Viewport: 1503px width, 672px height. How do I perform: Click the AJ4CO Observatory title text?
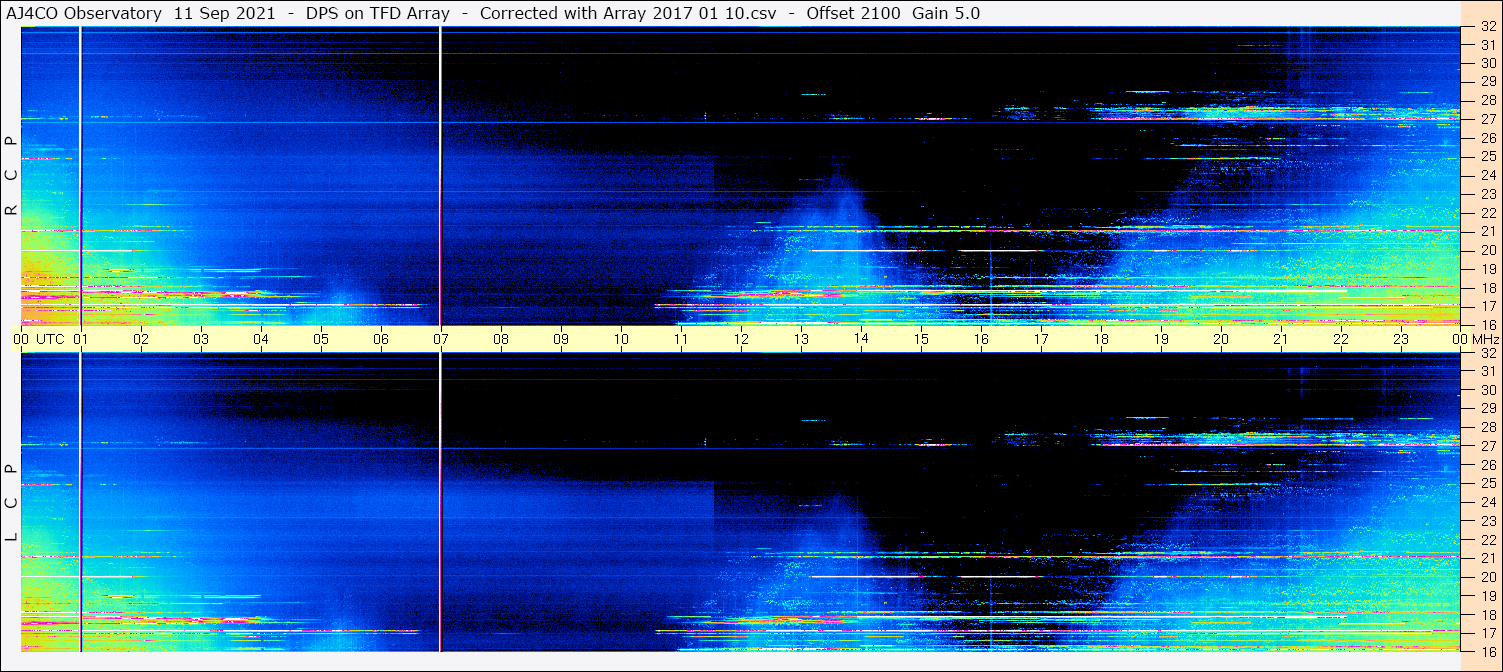[x=83, y=13]
